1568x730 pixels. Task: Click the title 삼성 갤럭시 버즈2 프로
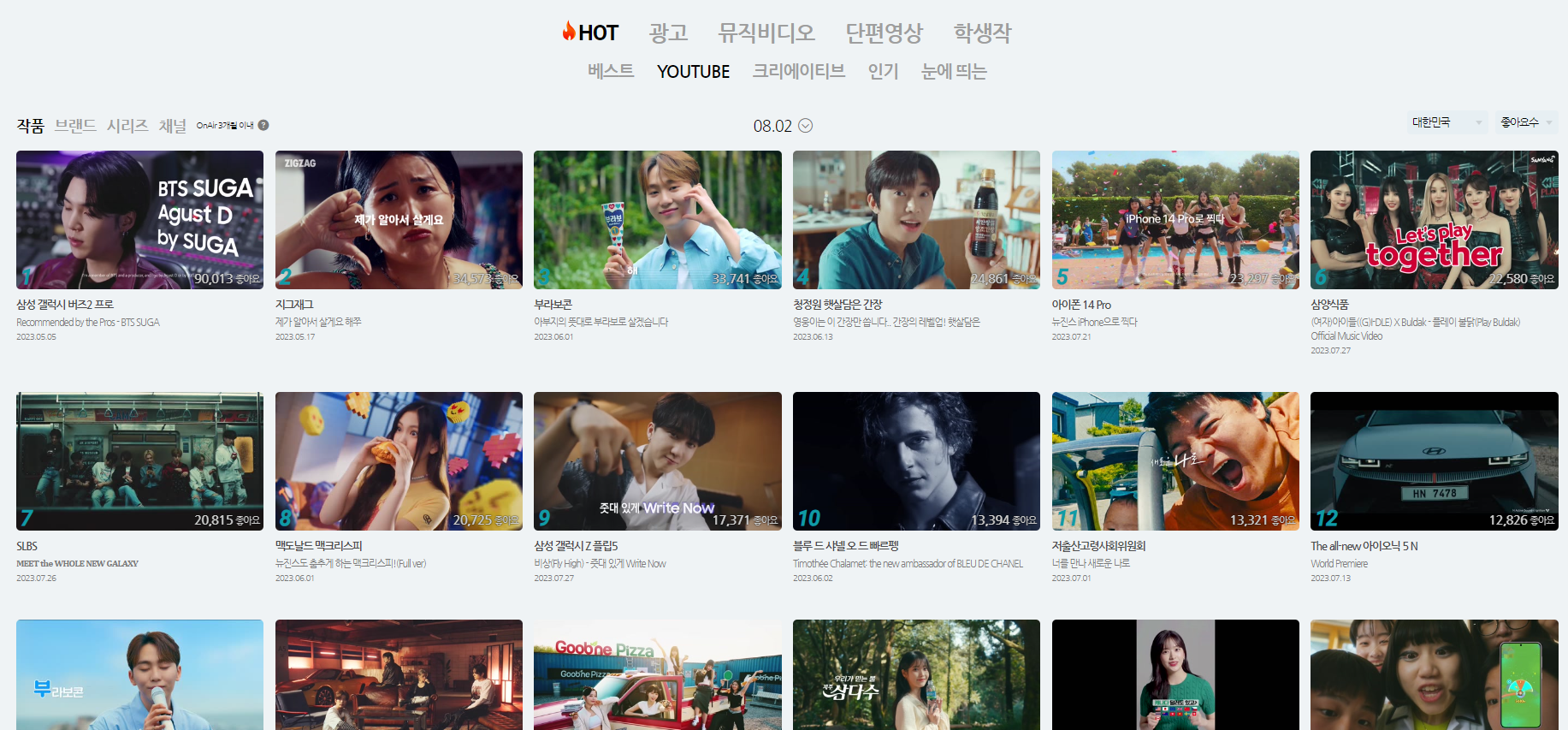pyautogui.click(x=65, y=305)
